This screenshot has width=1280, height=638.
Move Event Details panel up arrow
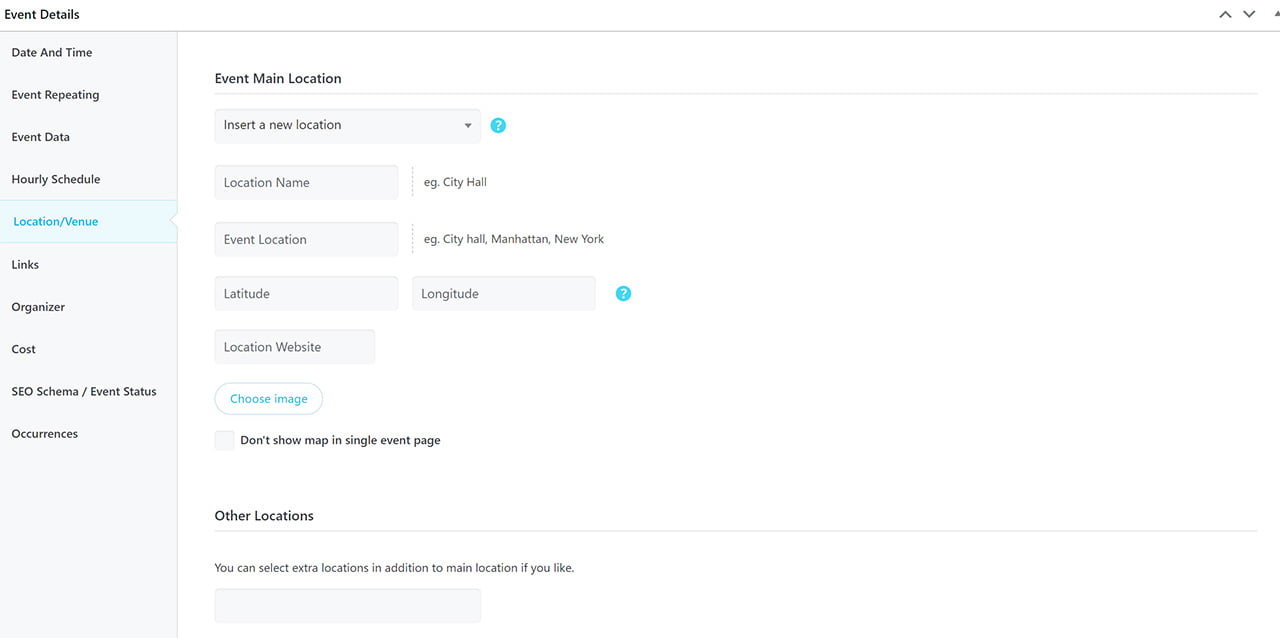click(1225, 15)
